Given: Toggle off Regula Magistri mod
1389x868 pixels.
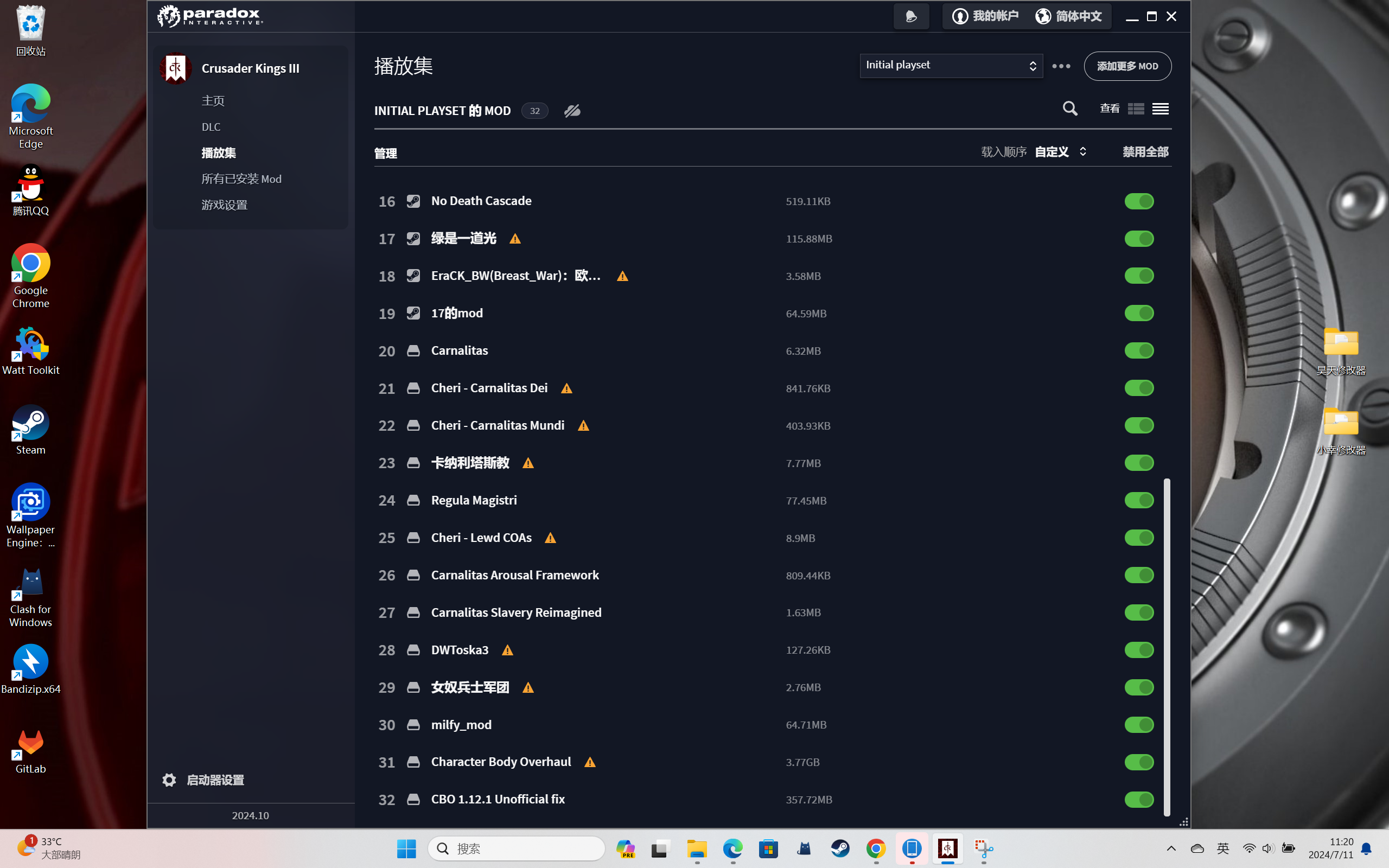Looking at the screenshot, I should click(x=1139, y=500).
